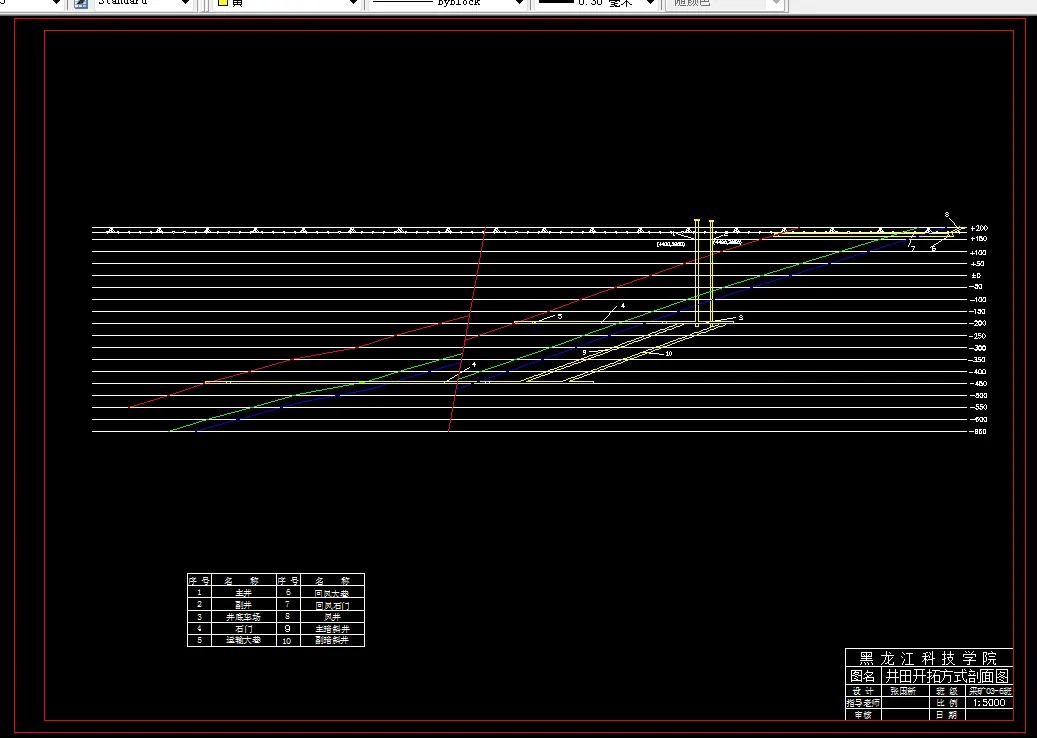Select legend entry 井底车场
Image resolution: width=1037 pixels, height=738 pixels.
(243, 617)
